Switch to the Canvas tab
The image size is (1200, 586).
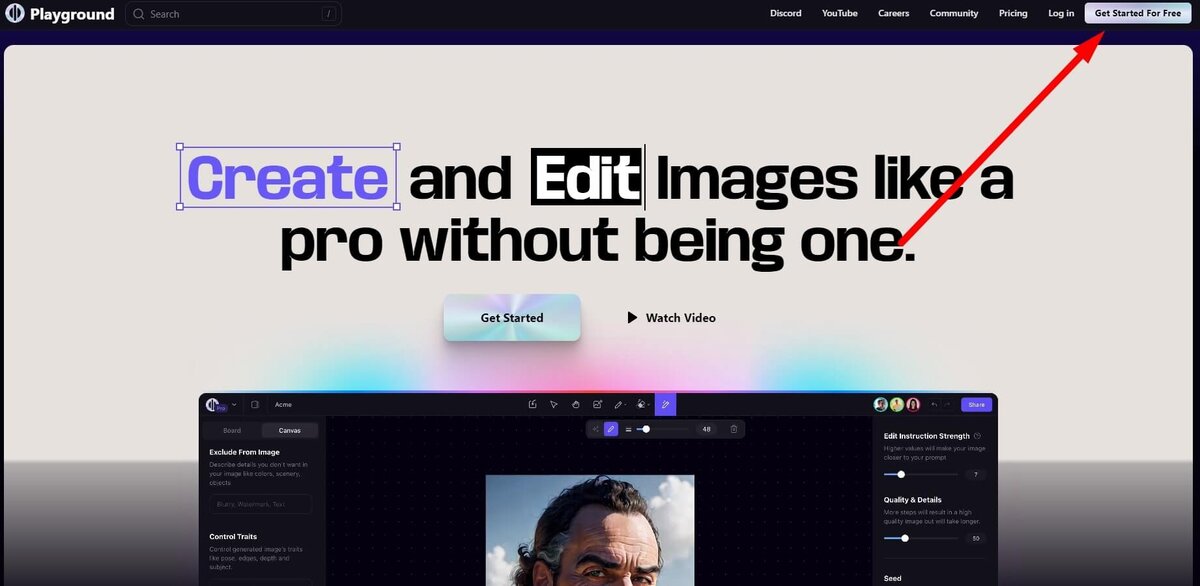click(290, 430)
